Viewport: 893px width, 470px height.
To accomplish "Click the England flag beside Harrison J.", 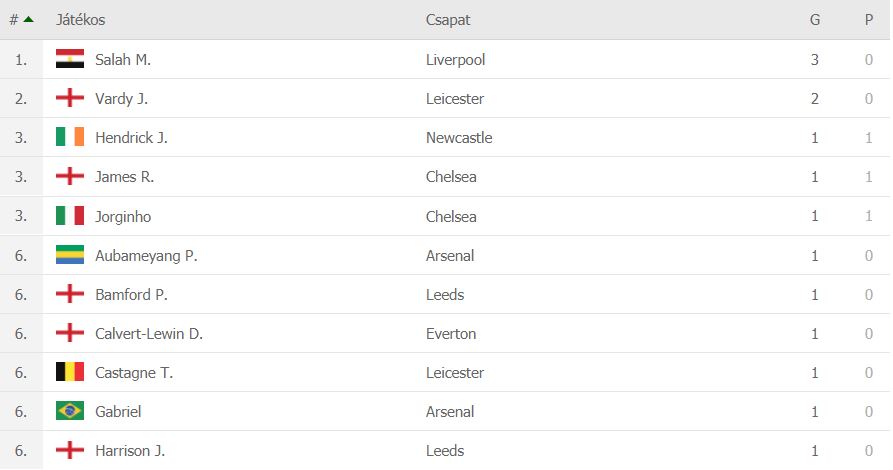I will pyautogui.click(x=70, y=450).
